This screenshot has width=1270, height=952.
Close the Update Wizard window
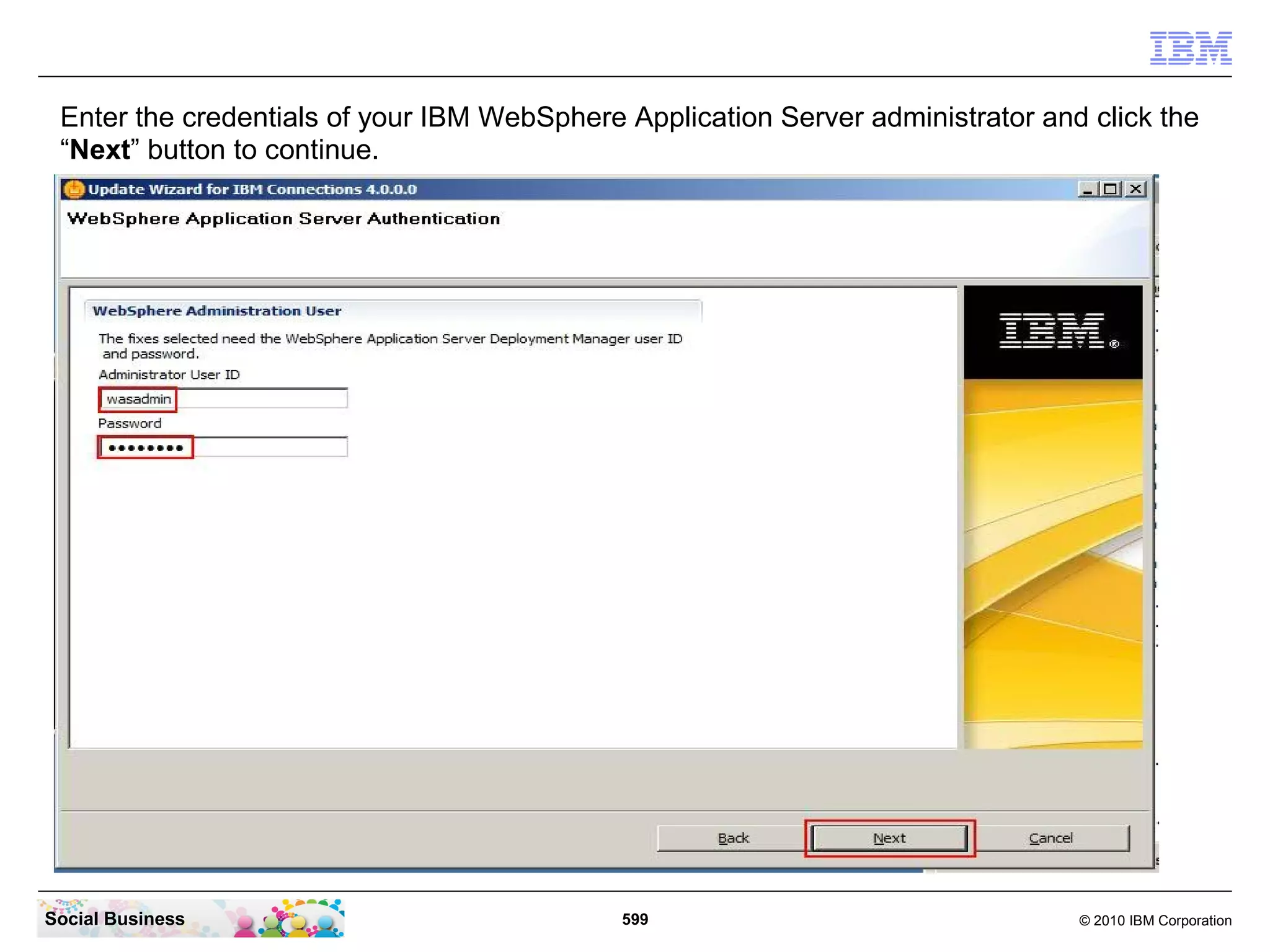[1135, 189]
